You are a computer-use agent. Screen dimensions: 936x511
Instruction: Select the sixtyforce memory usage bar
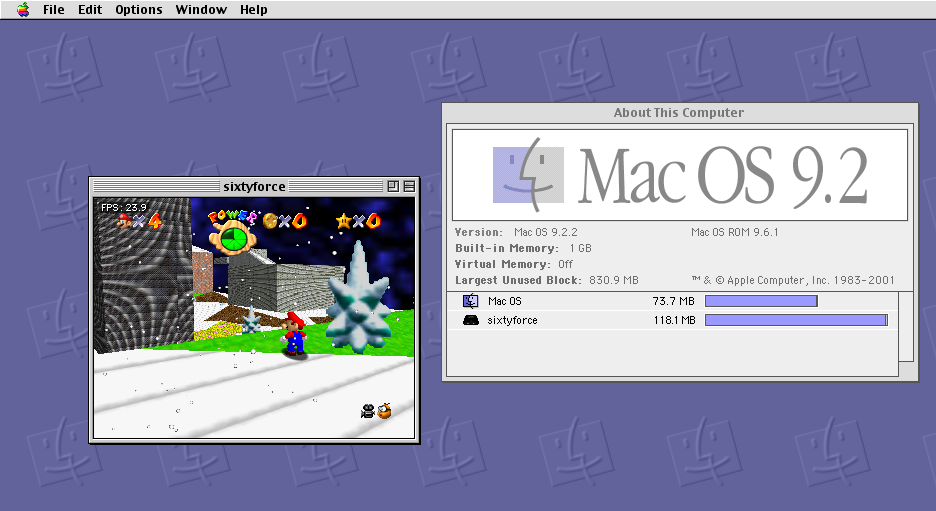pyautogui.click(x=796, y=320)
